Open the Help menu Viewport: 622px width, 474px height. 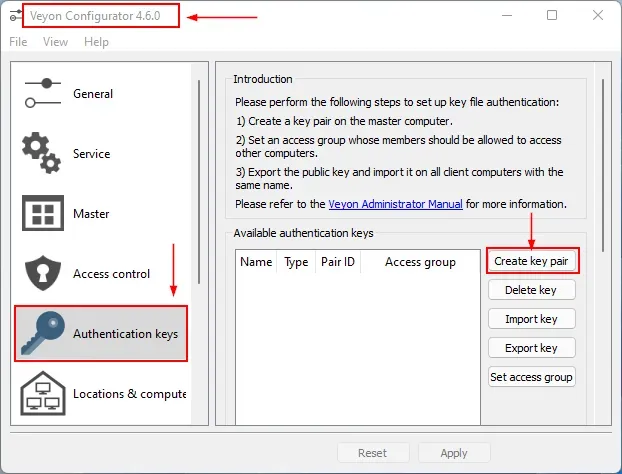pos(96,42)
